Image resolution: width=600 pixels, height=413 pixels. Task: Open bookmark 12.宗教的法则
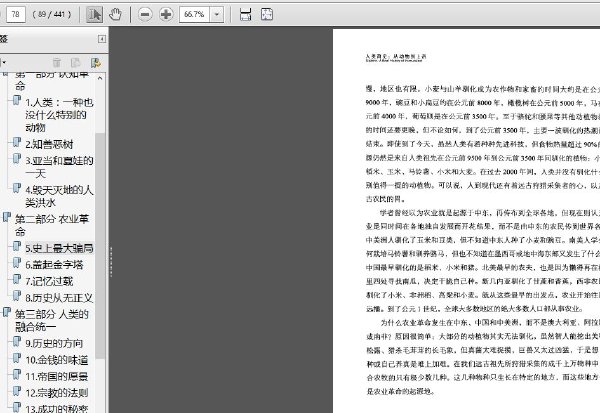pos(57,393)
